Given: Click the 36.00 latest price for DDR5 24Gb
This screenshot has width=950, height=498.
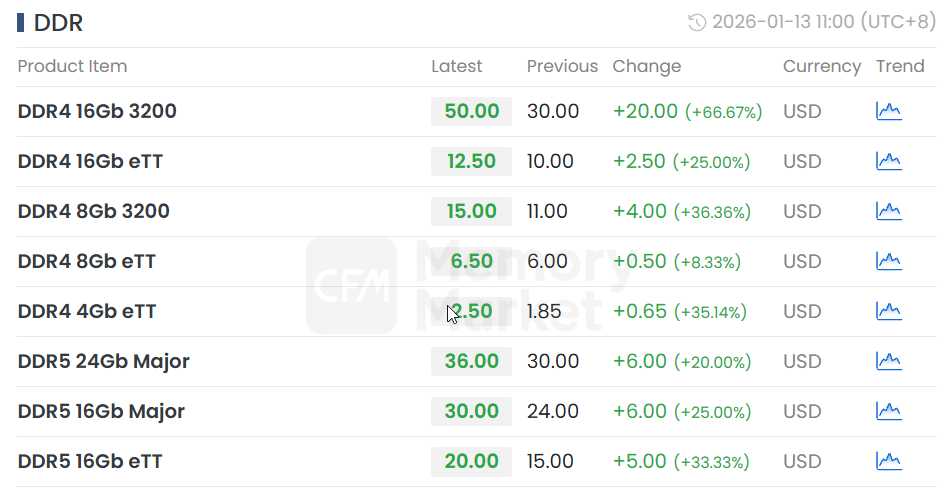Looking at the screenshot, I should click(471, 361).
